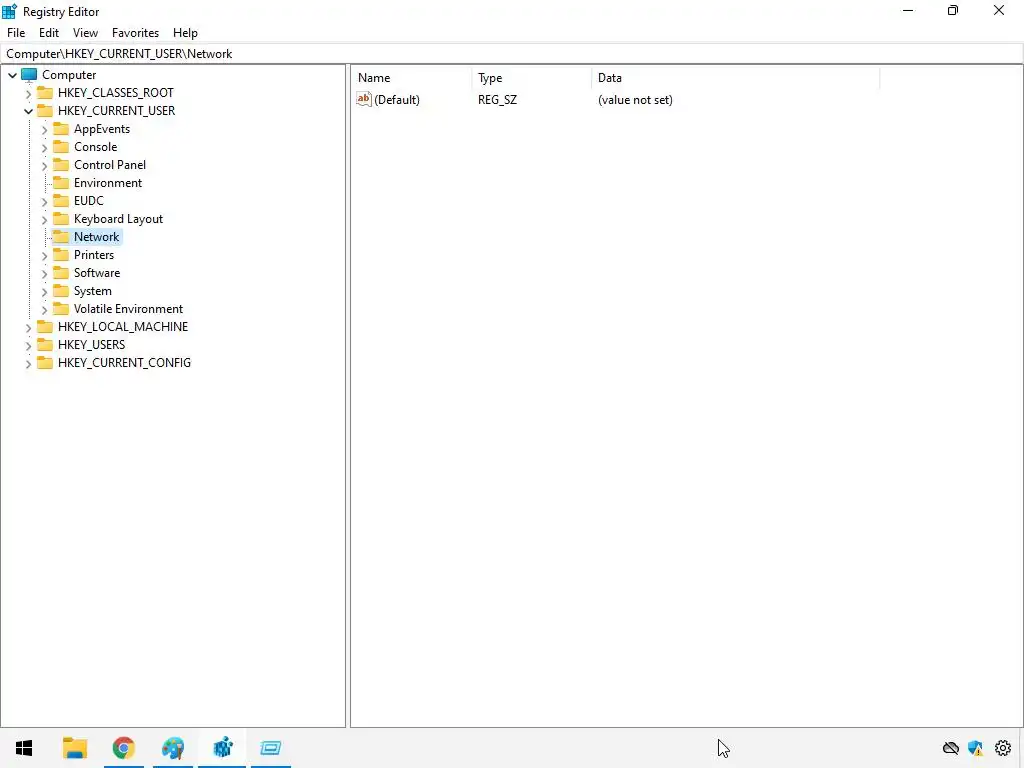Click the System folder icon

coord(61,290)
